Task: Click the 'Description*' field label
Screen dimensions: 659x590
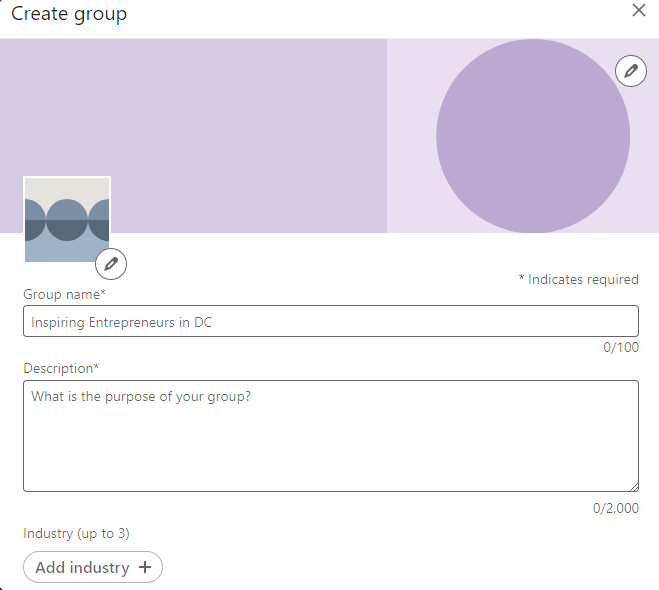Action: (61, 368)
